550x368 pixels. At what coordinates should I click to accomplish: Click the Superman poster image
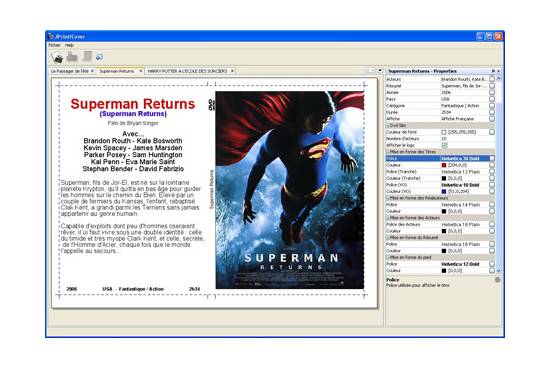coord(290,190)
